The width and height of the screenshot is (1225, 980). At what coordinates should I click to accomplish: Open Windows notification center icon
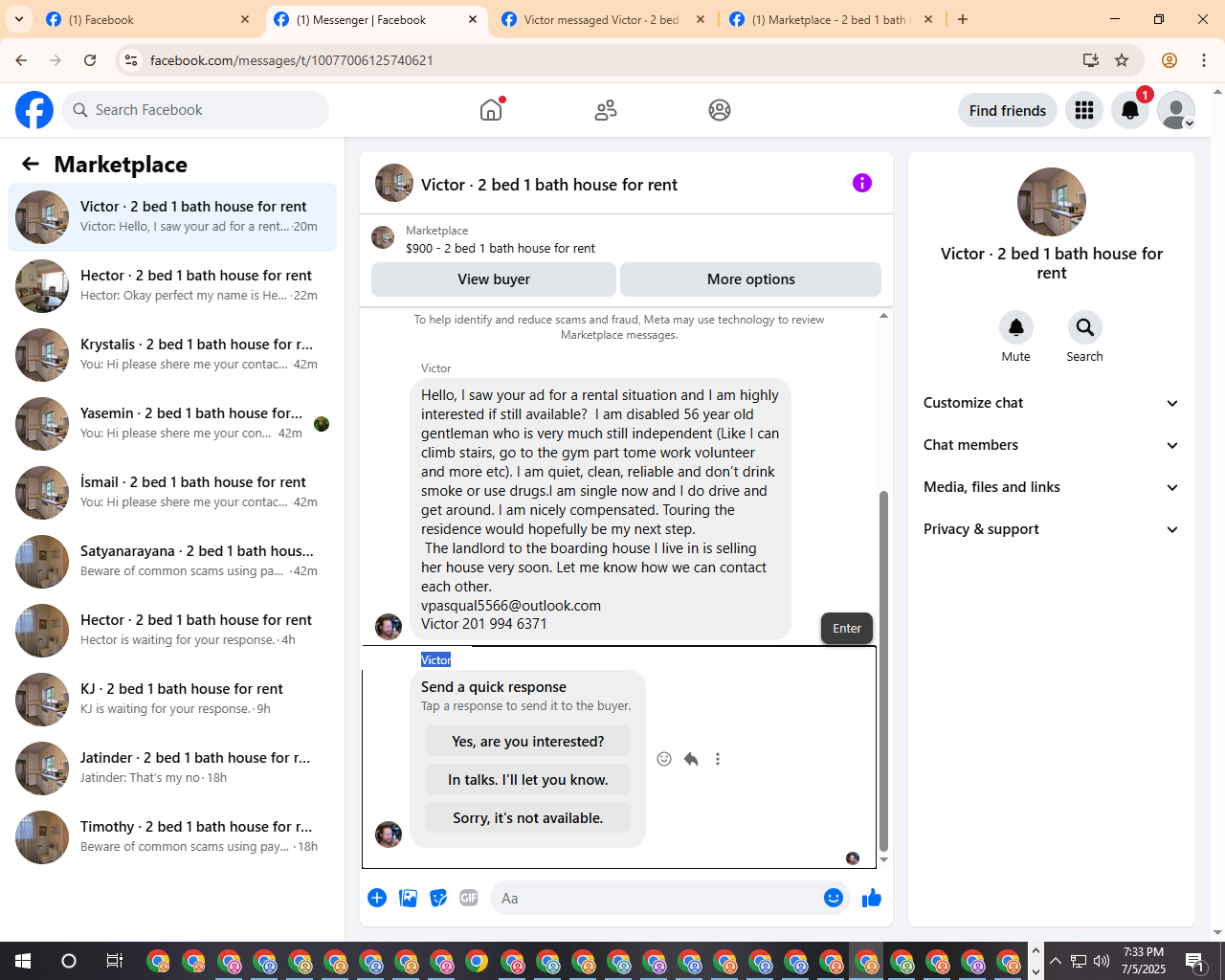1194,961
